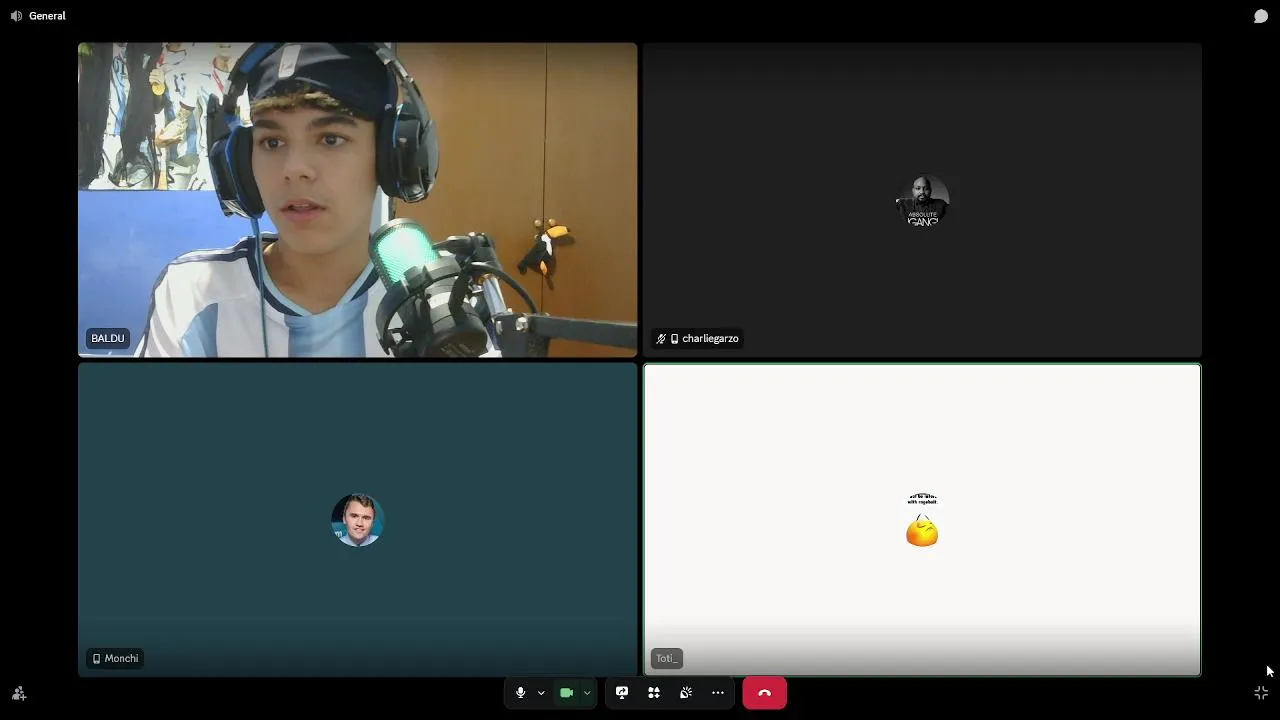Open camera options dropdown arrow
Screen dimensions: 1280x720
pos(587,693)
